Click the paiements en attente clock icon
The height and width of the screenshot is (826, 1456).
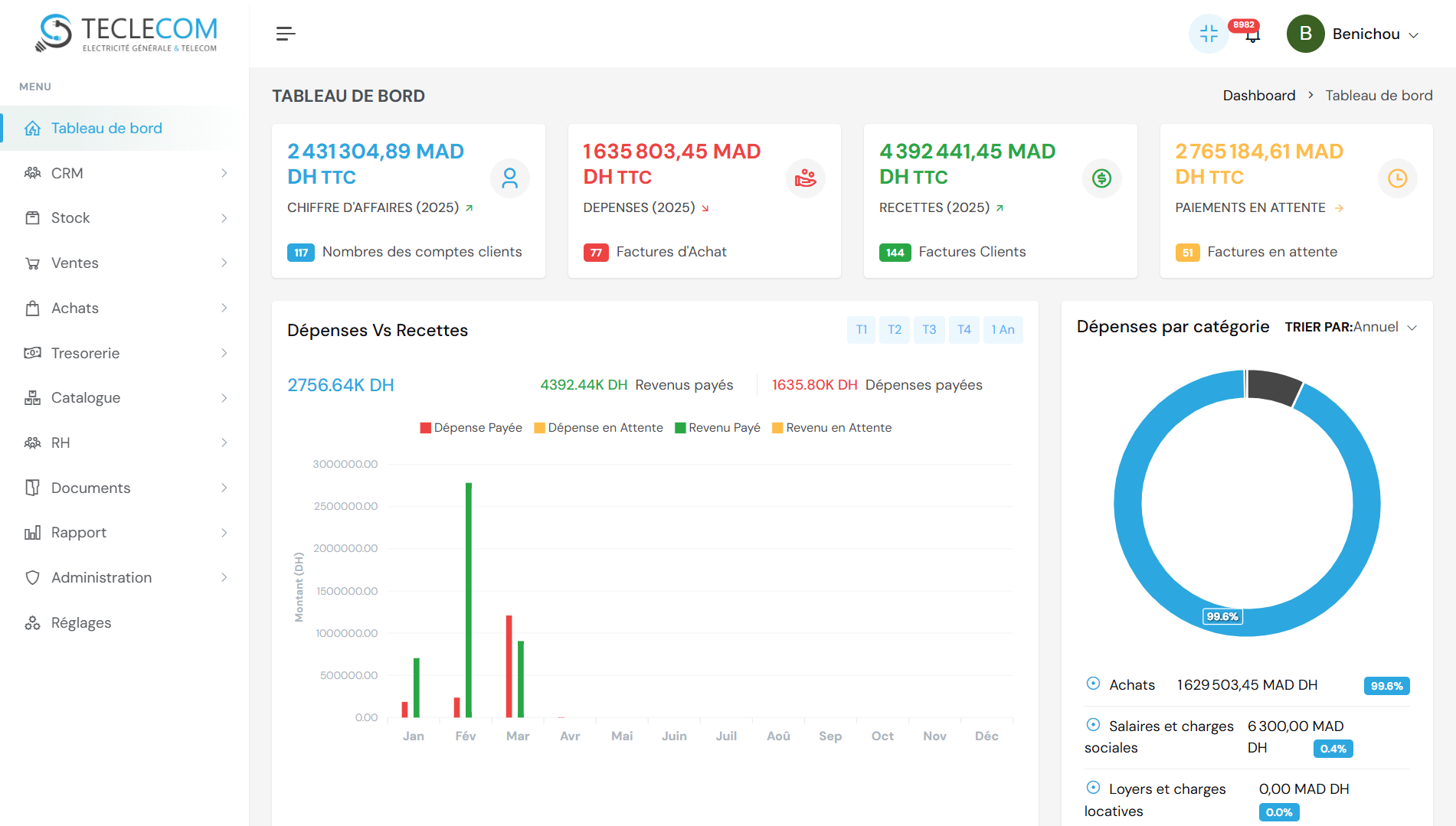click(x=1397, y=178)
